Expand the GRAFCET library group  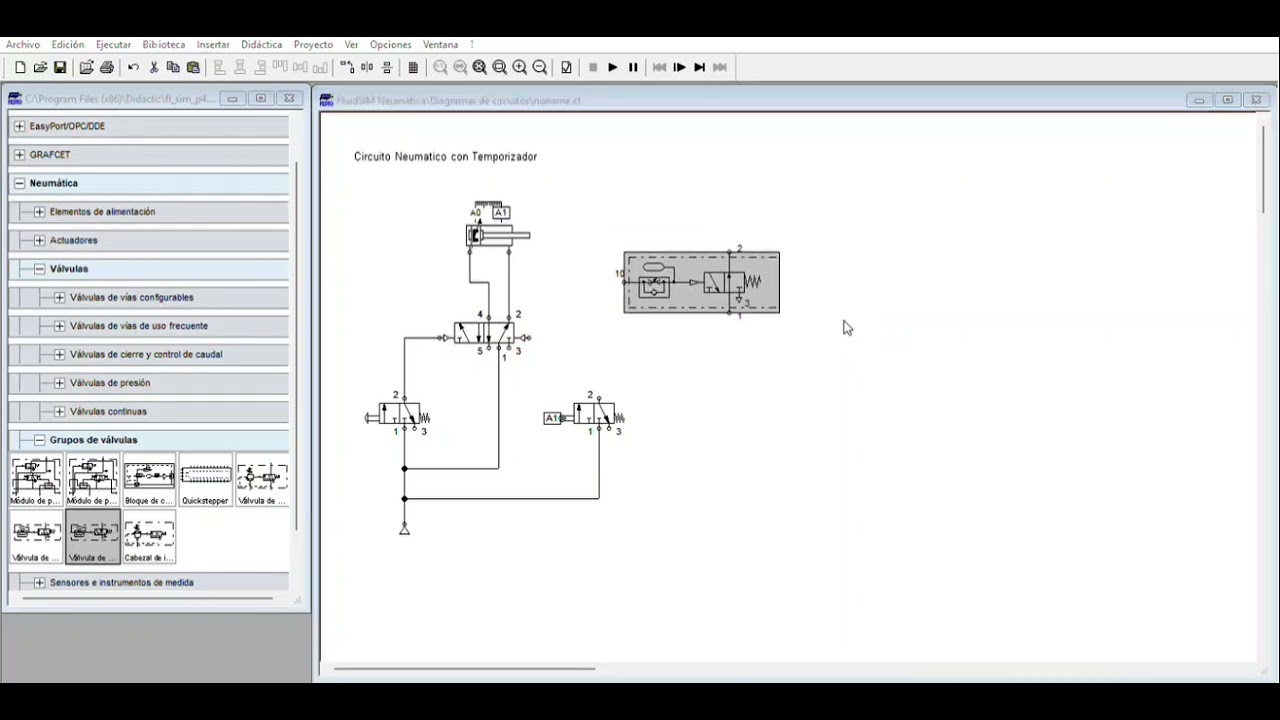(x=19, y=155)
